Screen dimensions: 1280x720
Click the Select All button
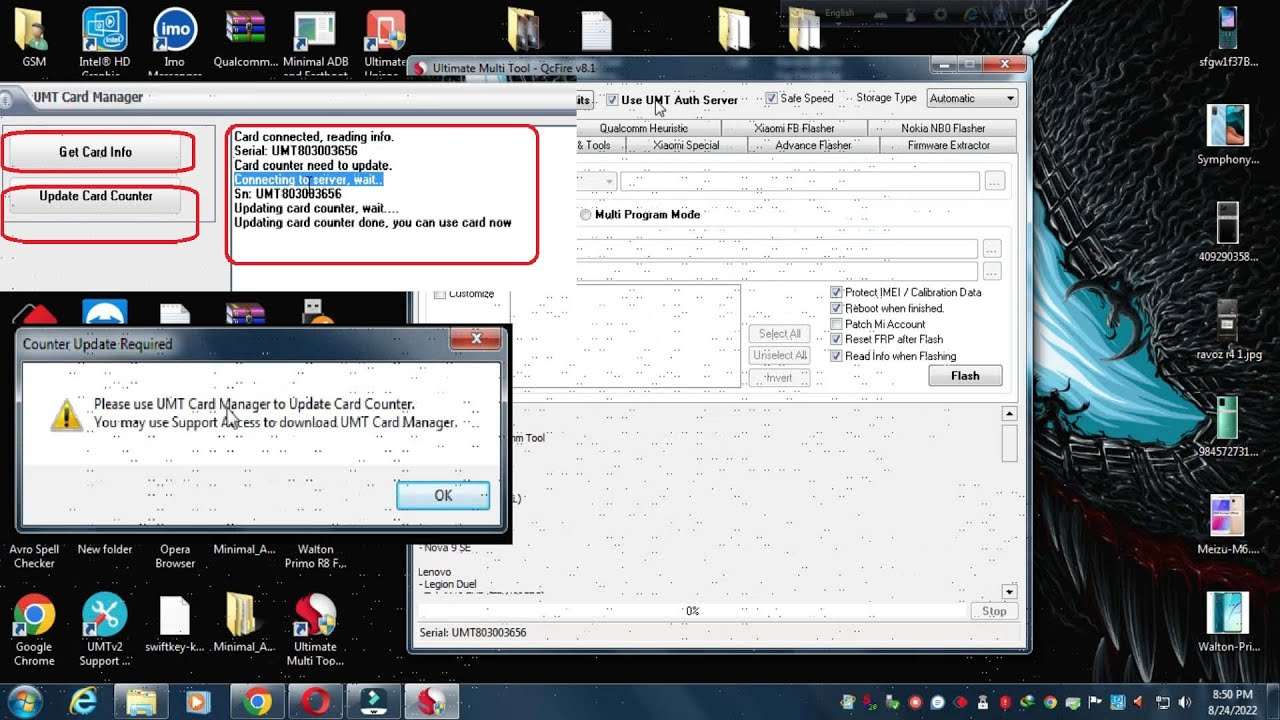pyautogui.click(x=780, y=334)
